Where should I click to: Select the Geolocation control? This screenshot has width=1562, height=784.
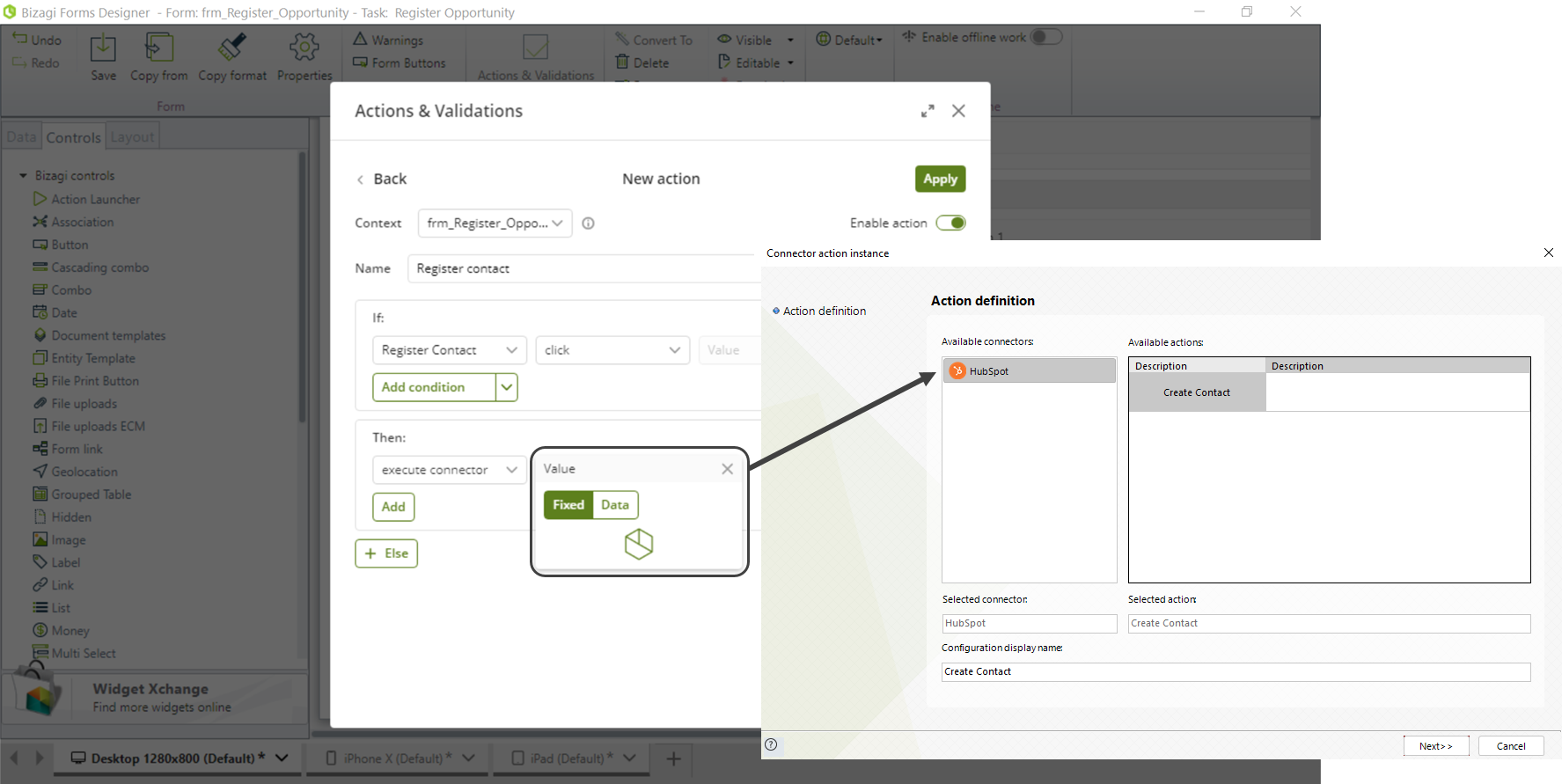pyautogui.click(x=75, y=472)
